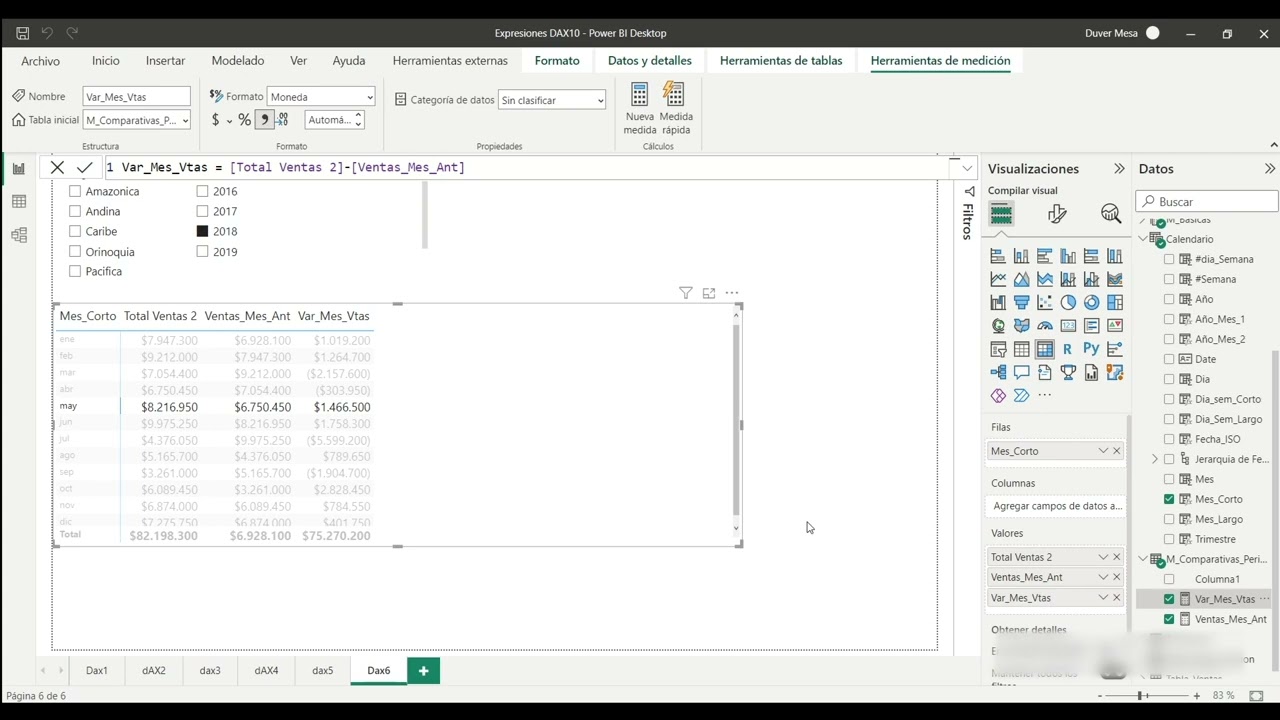The height and width of the screenshot is (720, 1280).
Task: Open Mes_Corto rows field dropdown
Action: [x=1103, y=451]
